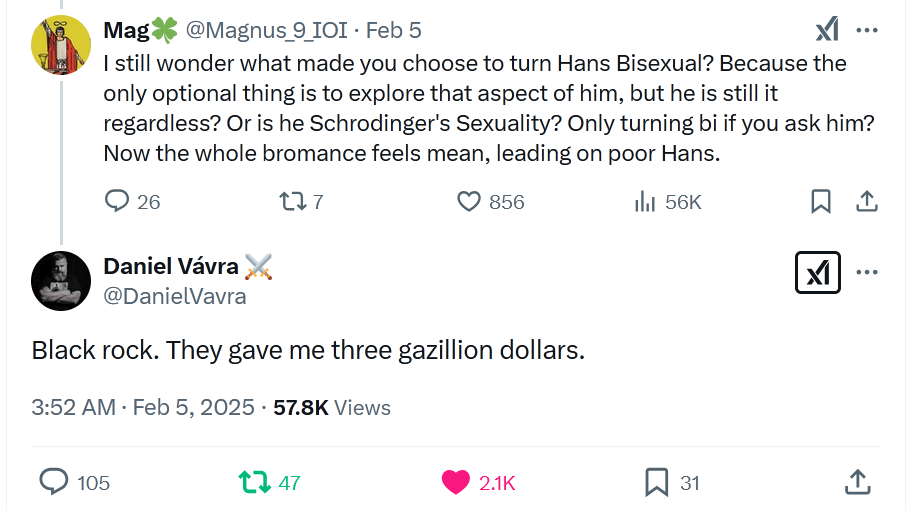Open the @Magnus_9_IOI profile link
The height and width of the screenshot is (511, 913).
pos(267,31)
